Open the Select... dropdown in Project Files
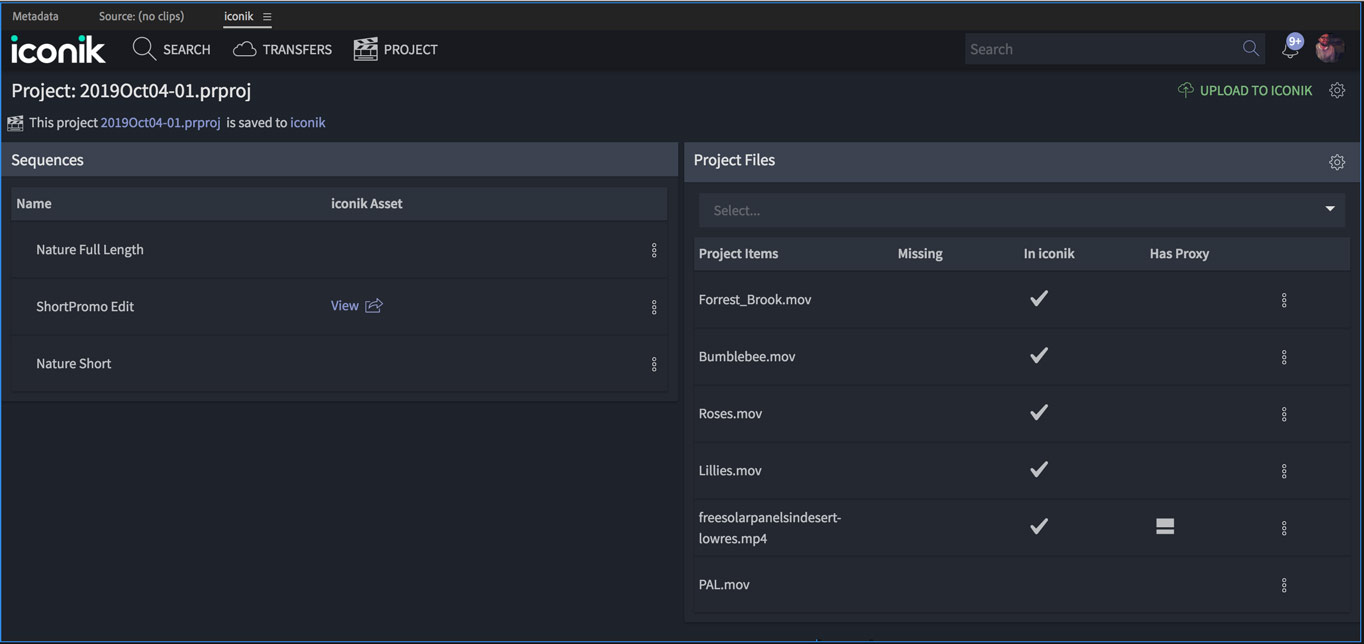 [1020, 210]
